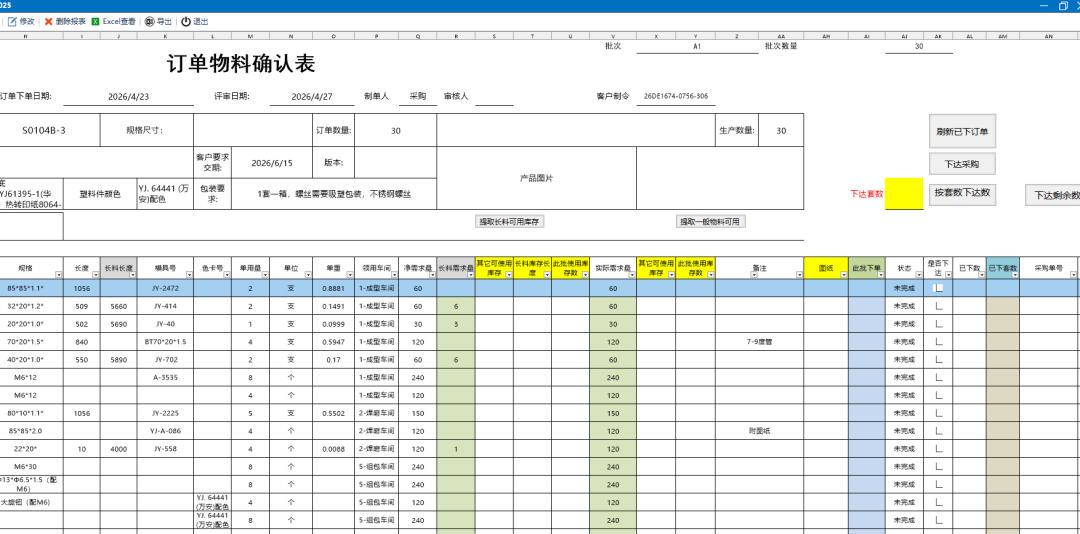
Task: Click mold number BT70*20*1.5 cell
Action: (x=165, y=342)
